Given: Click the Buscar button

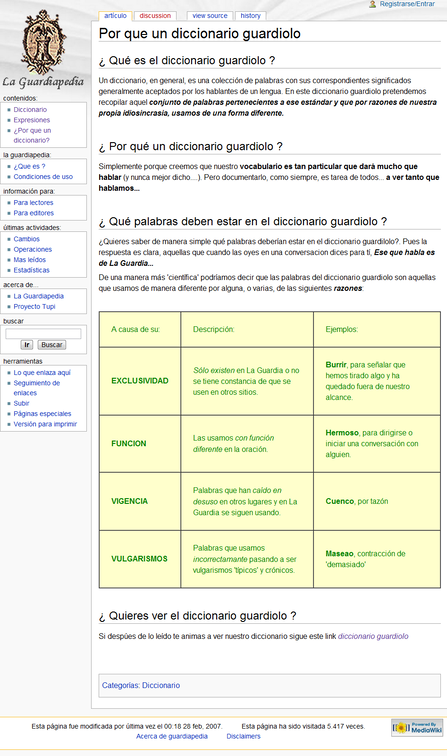Looking at the screenshot, I should point(52,345).
